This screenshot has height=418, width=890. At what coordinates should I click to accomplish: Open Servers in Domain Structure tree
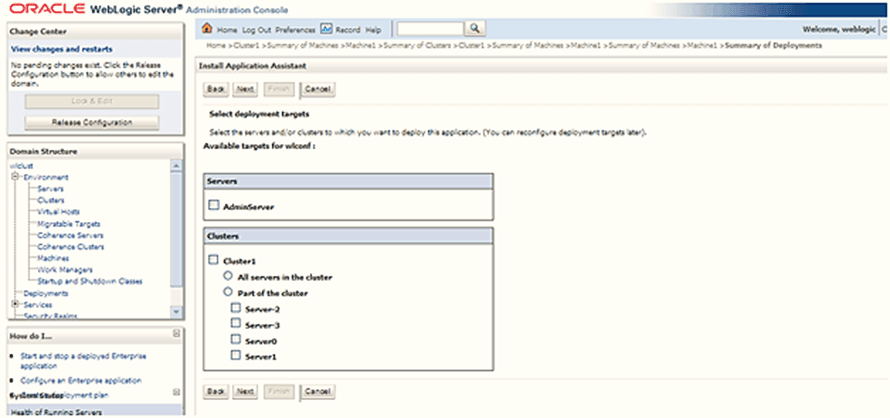[x=51, y=189]
